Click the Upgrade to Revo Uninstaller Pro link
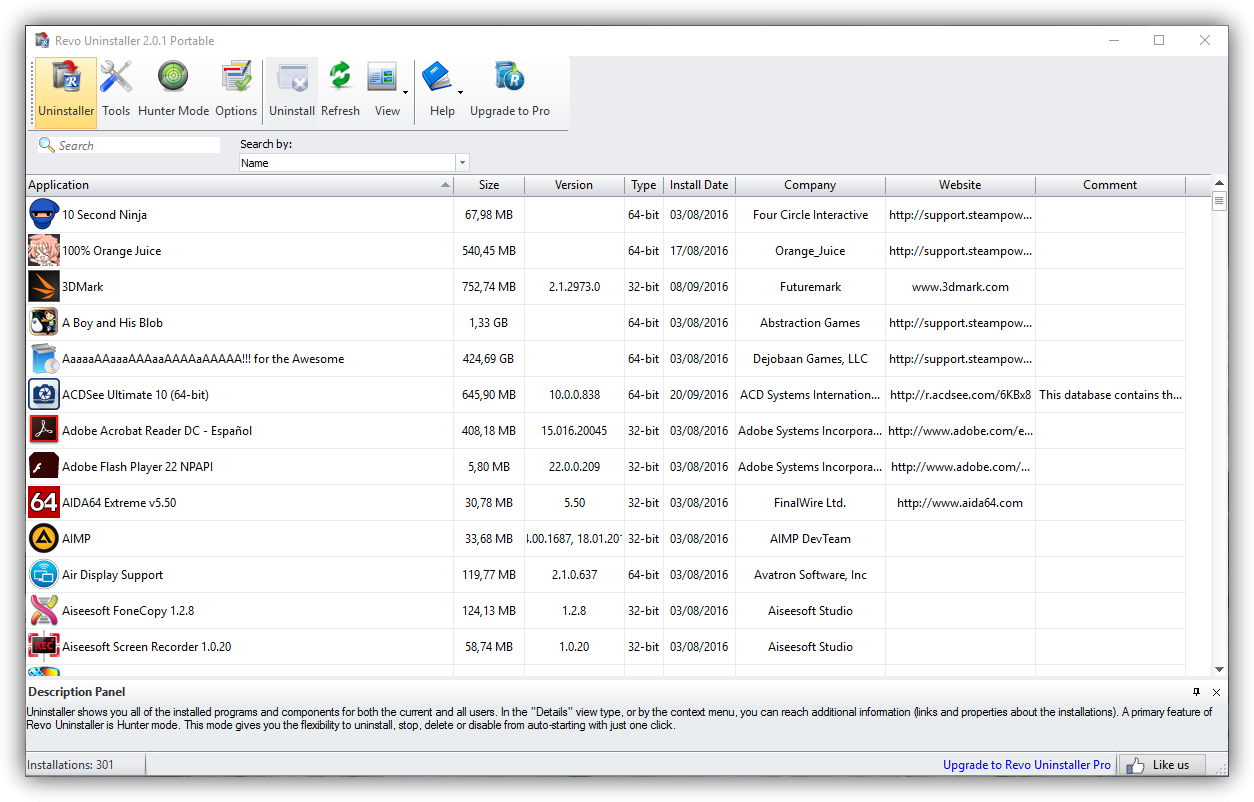Viewport: 1254px width, 802px height. [1027, 765]
